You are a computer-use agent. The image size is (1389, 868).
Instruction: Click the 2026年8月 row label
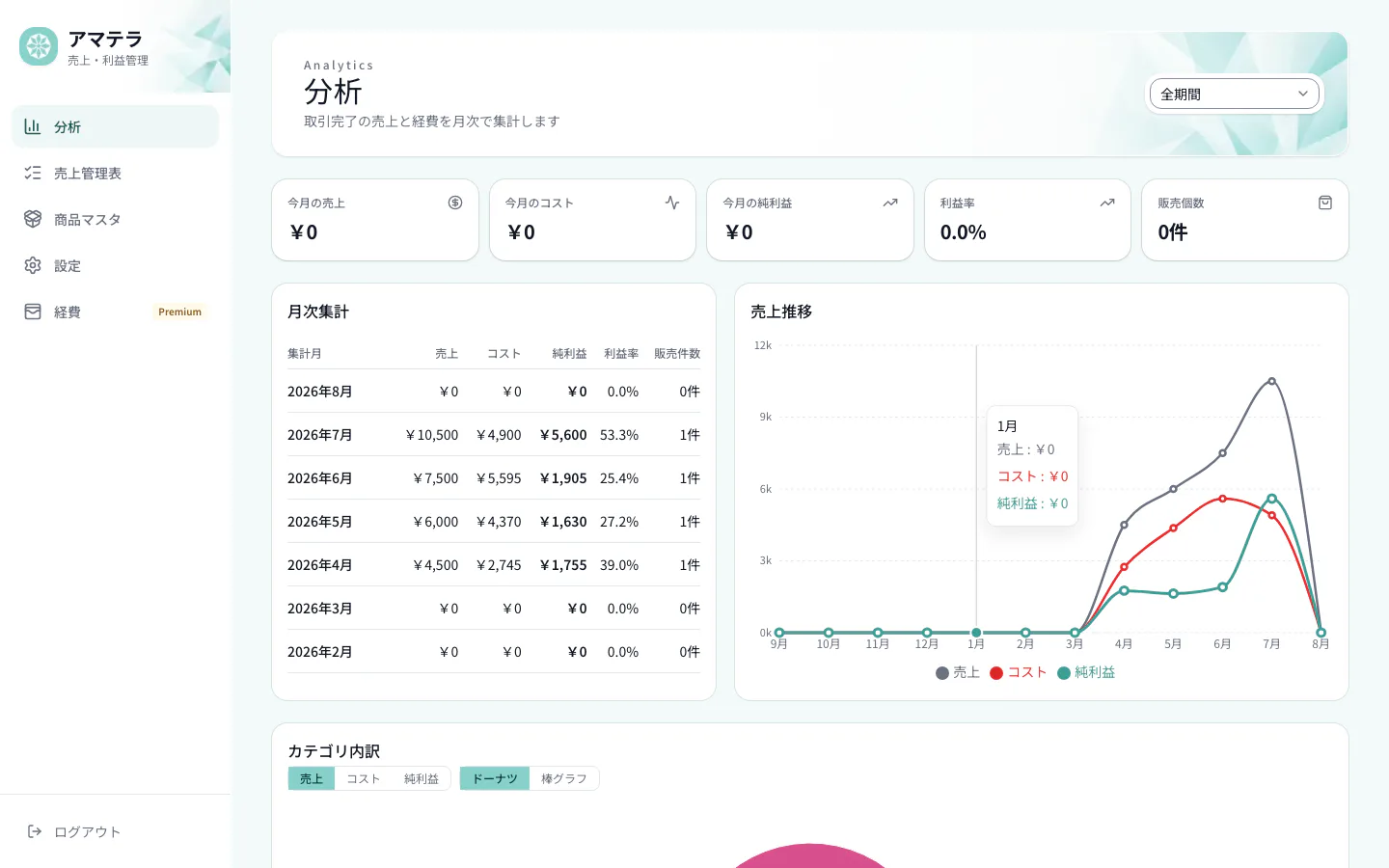tap(320, 392)
